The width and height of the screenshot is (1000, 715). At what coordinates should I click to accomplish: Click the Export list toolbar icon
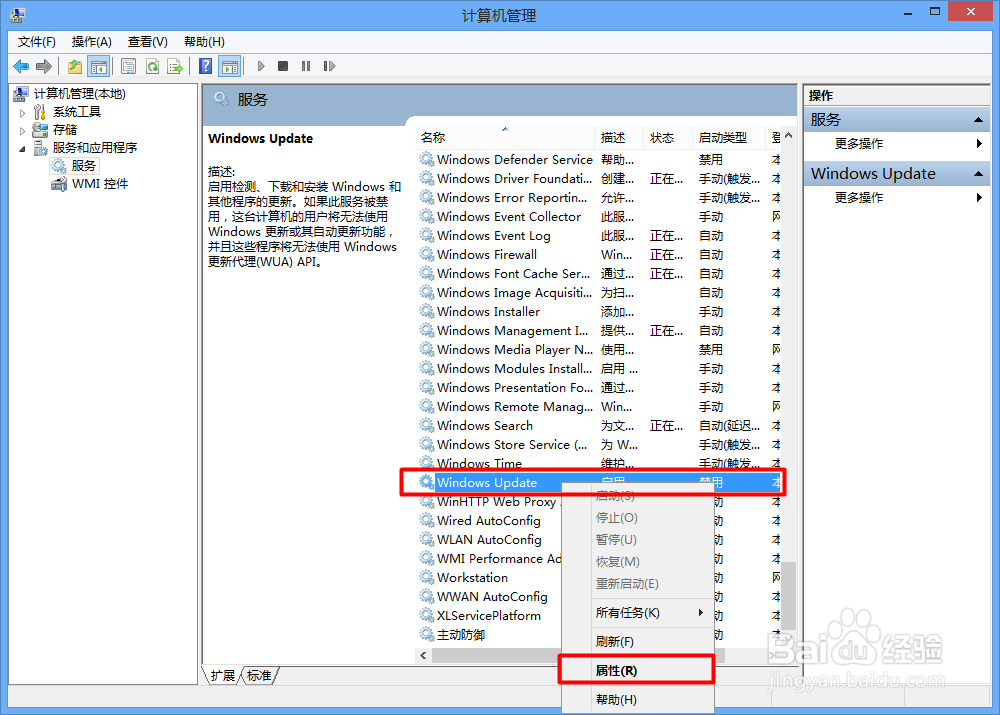[175, 66]
